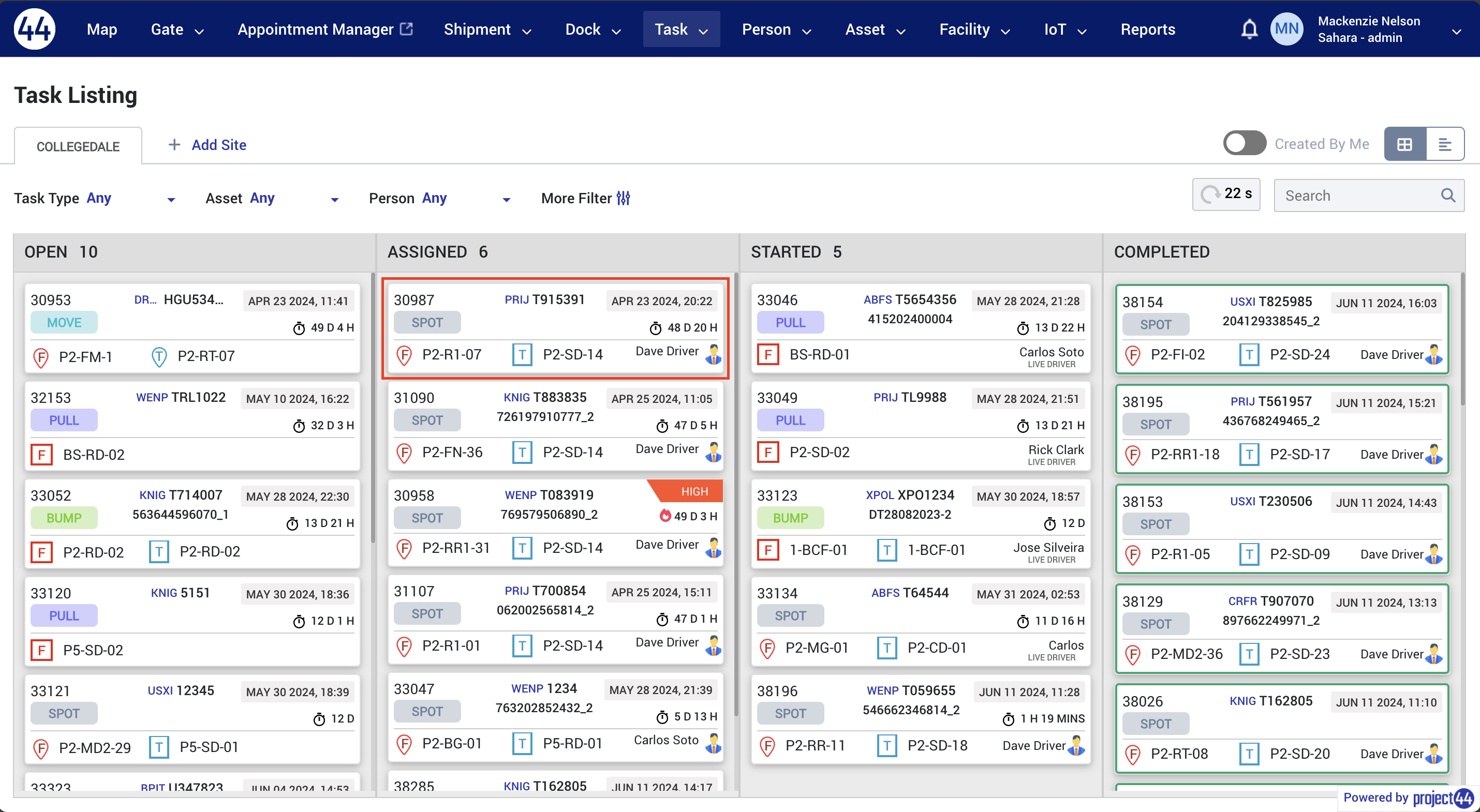Switch to list view

click(x=1444, y=144)
